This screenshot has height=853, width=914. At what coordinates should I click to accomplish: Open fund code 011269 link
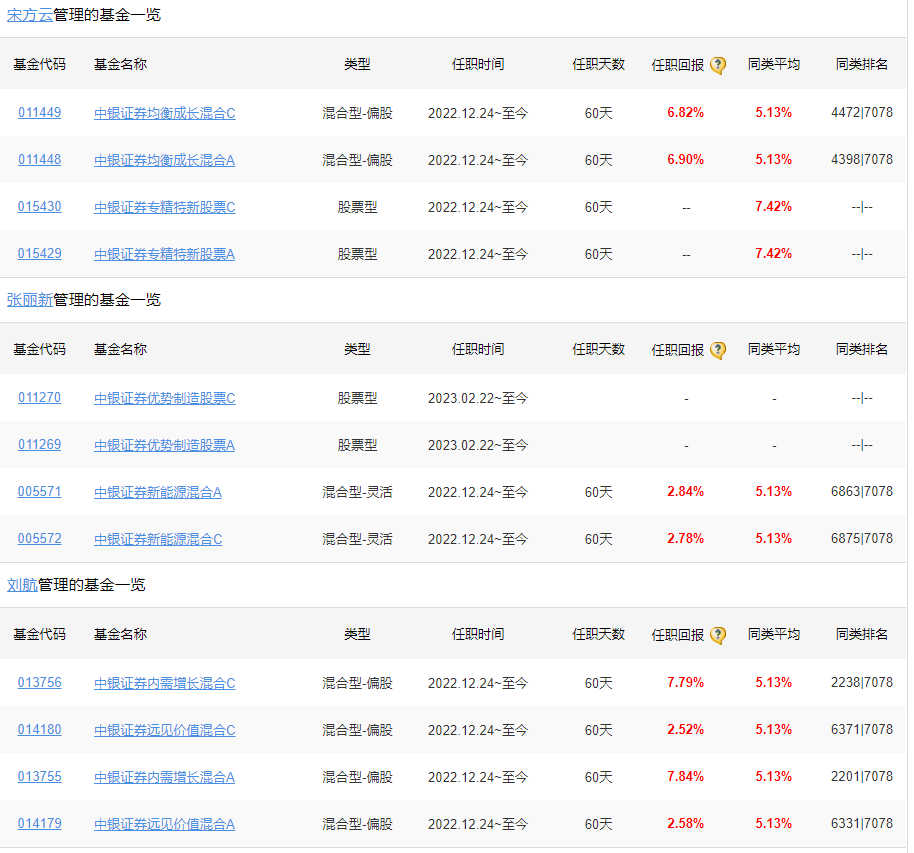click(x=40, y=445)
